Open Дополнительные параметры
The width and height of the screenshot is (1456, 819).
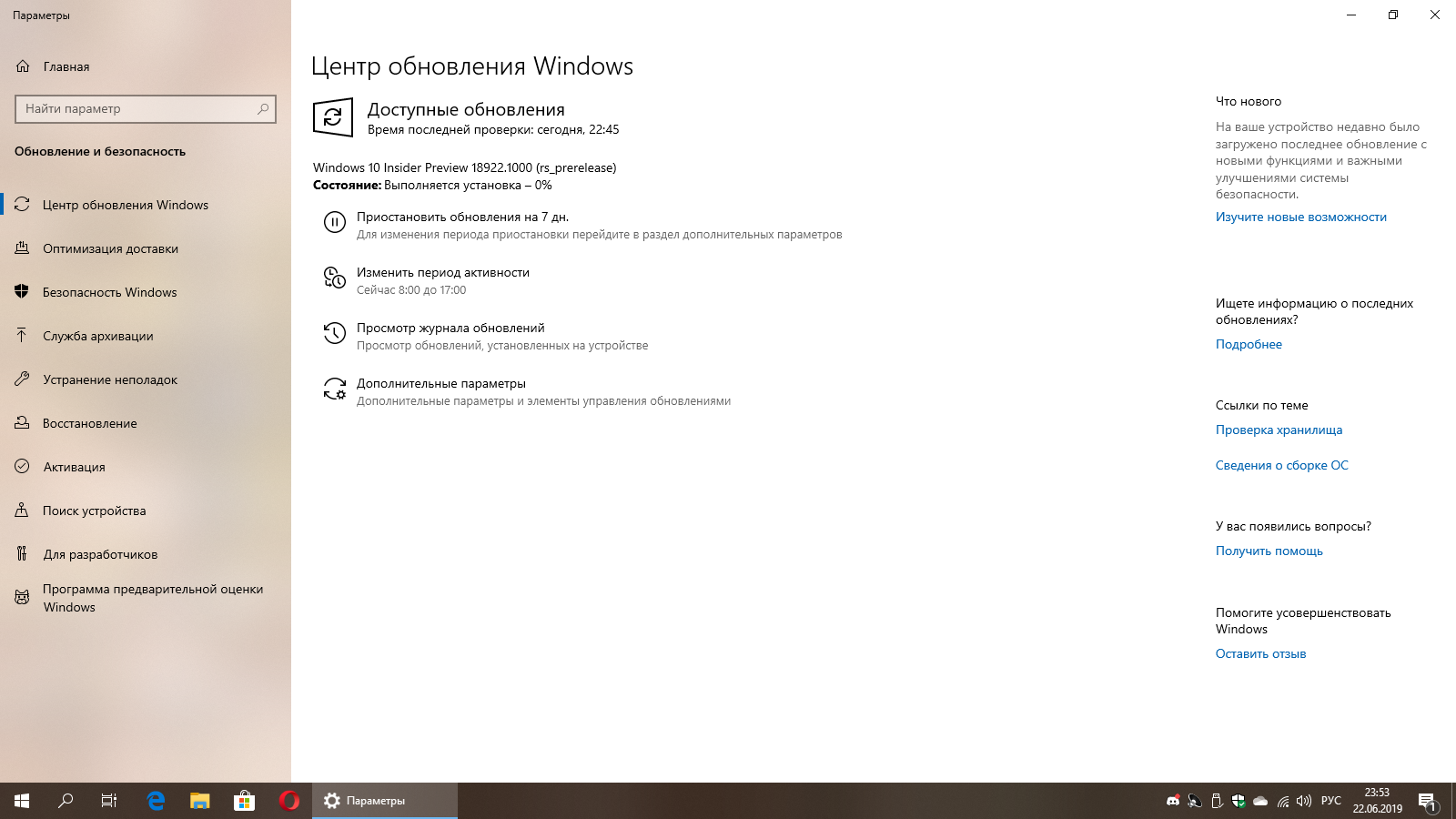[441, 383]
